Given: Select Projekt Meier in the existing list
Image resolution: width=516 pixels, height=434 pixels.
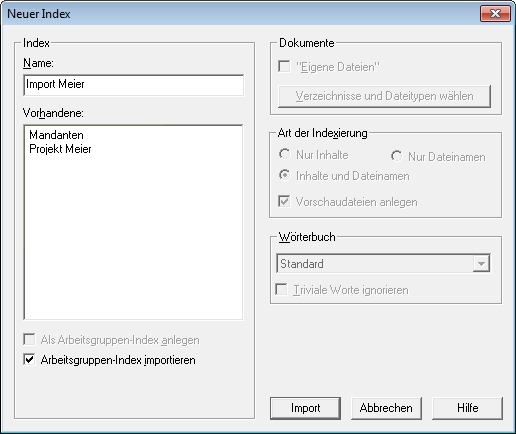Looking at the screenshot, I should pyautogui.click(x=60, y=149).
